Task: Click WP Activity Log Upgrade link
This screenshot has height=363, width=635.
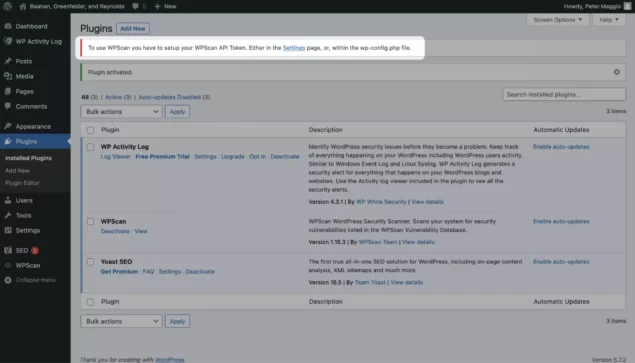Action: point(233,156)
